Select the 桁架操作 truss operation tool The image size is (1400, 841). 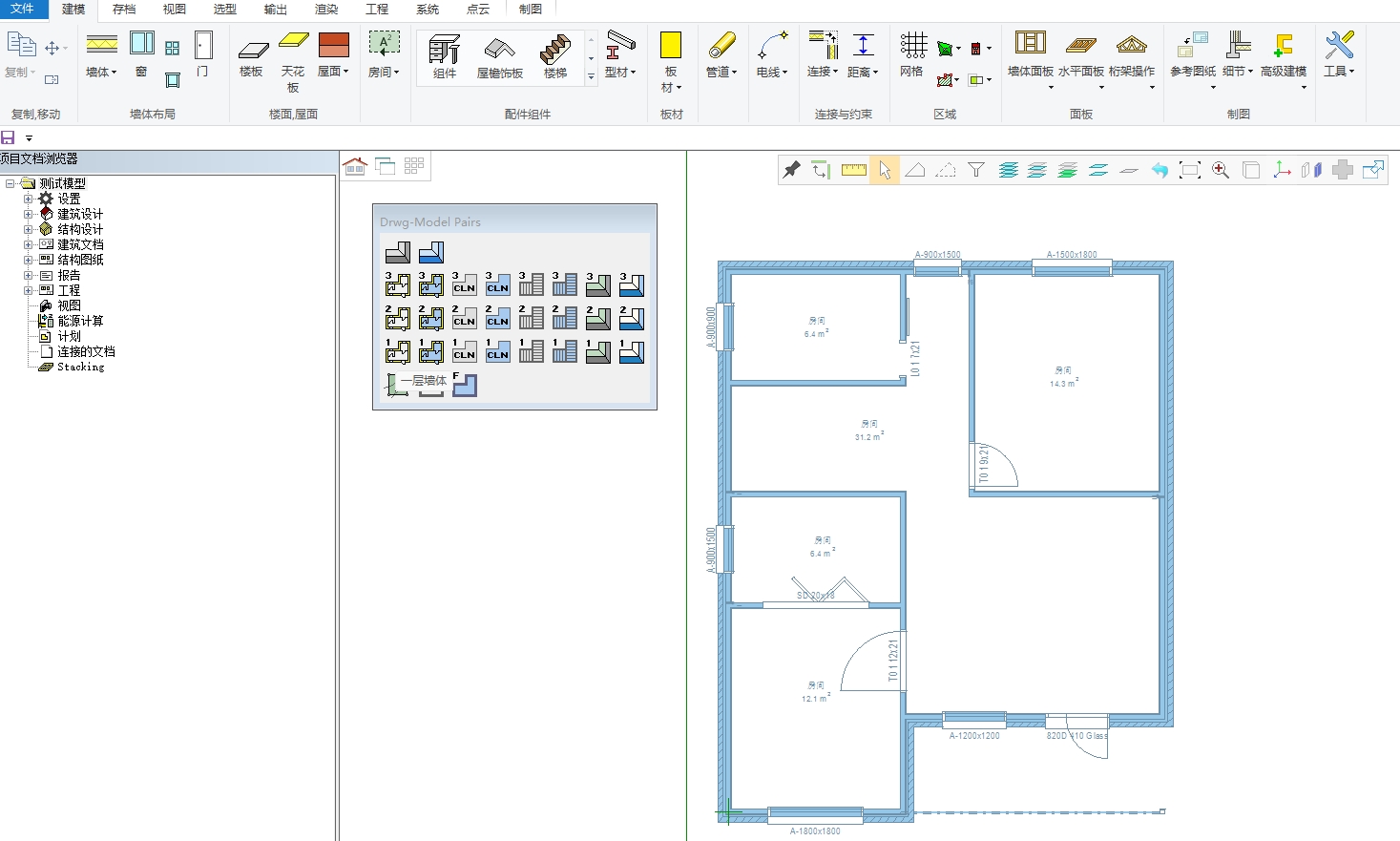point(1132,57)
